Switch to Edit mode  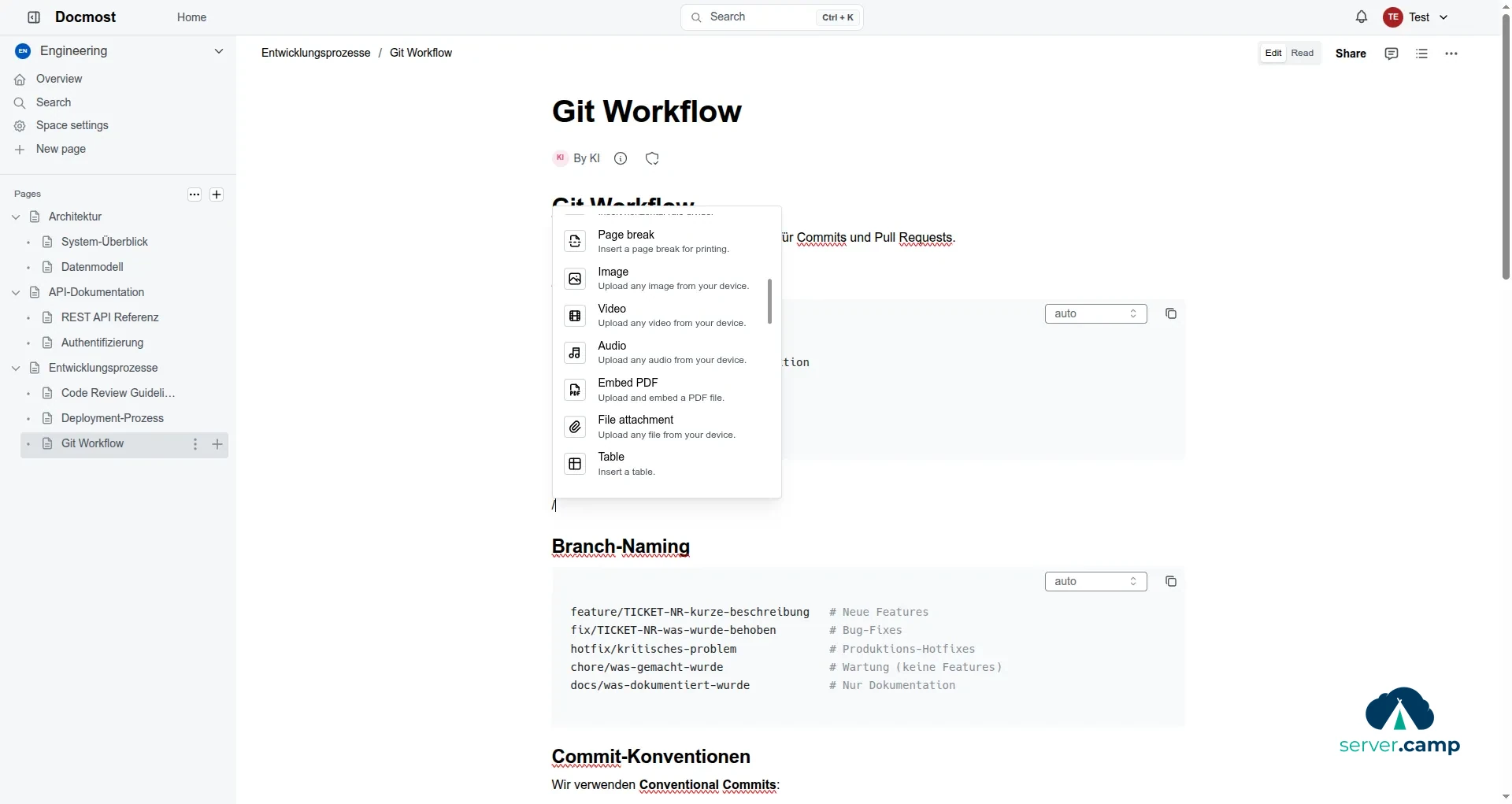[x=1273, y=53]
